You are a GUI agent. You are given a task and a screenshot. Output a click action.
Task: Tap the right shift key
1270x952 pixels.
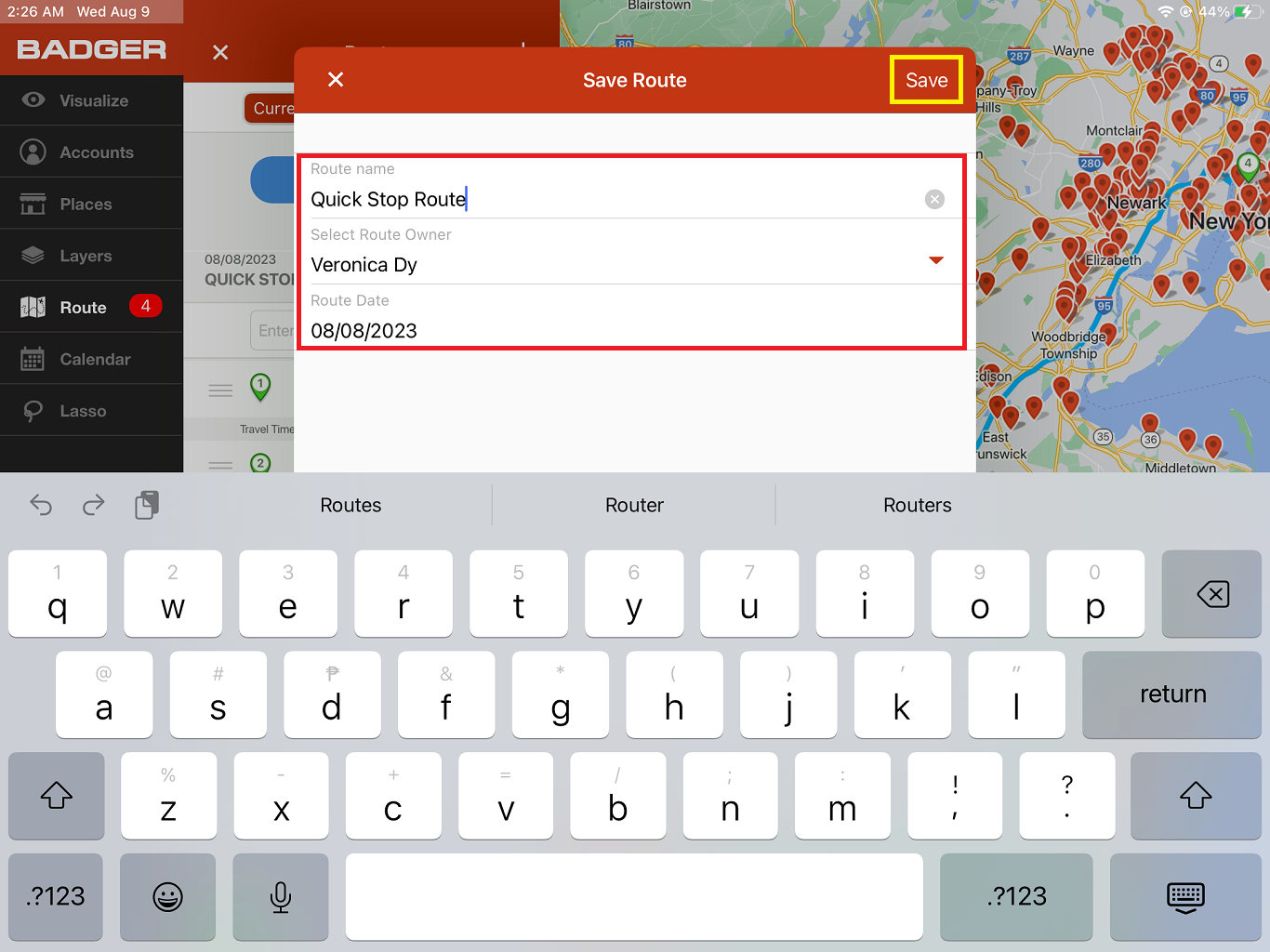point(1196,796)
